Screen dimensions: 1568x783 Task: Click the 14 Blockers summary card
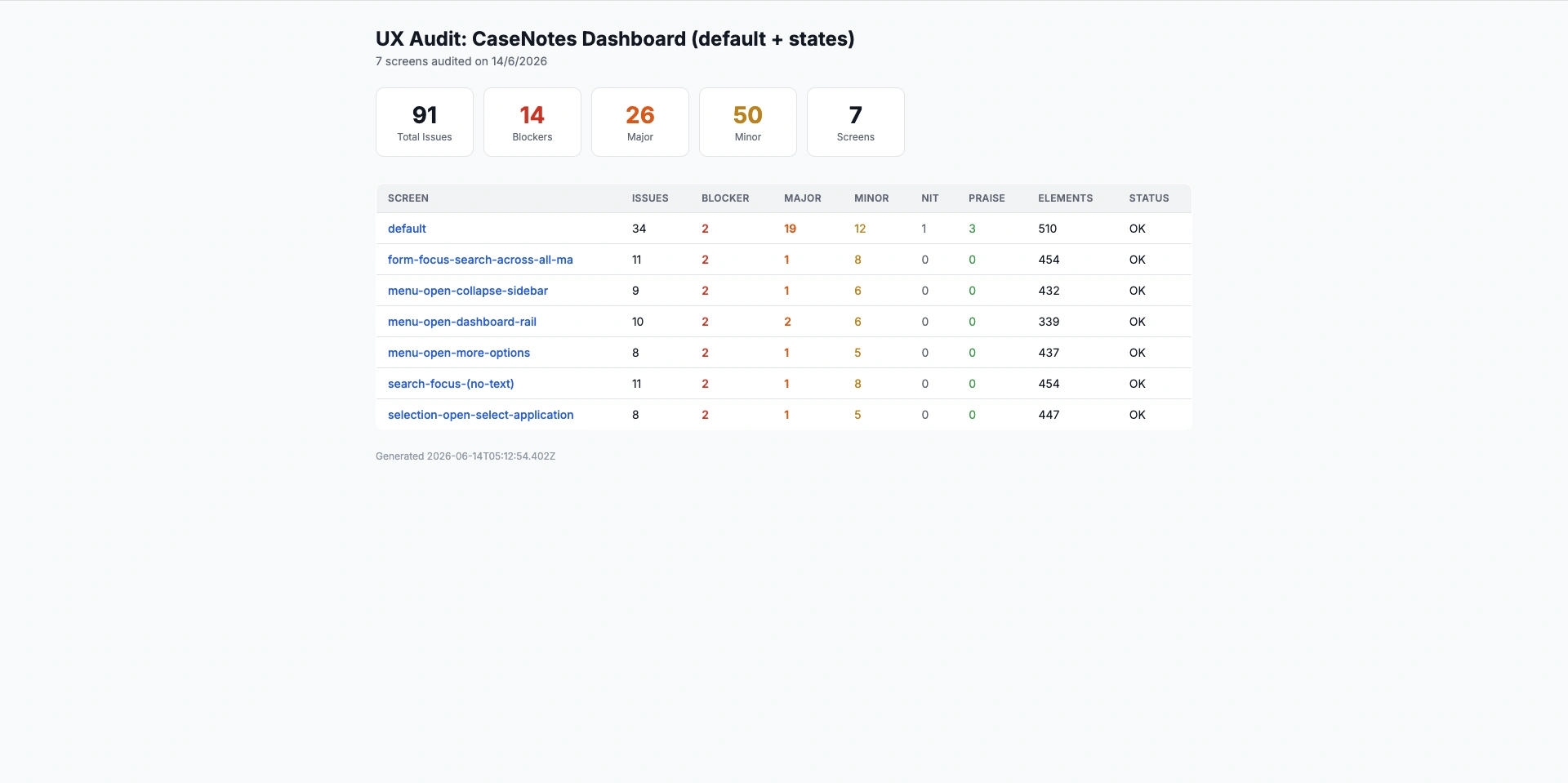click(x=532, y=122)
